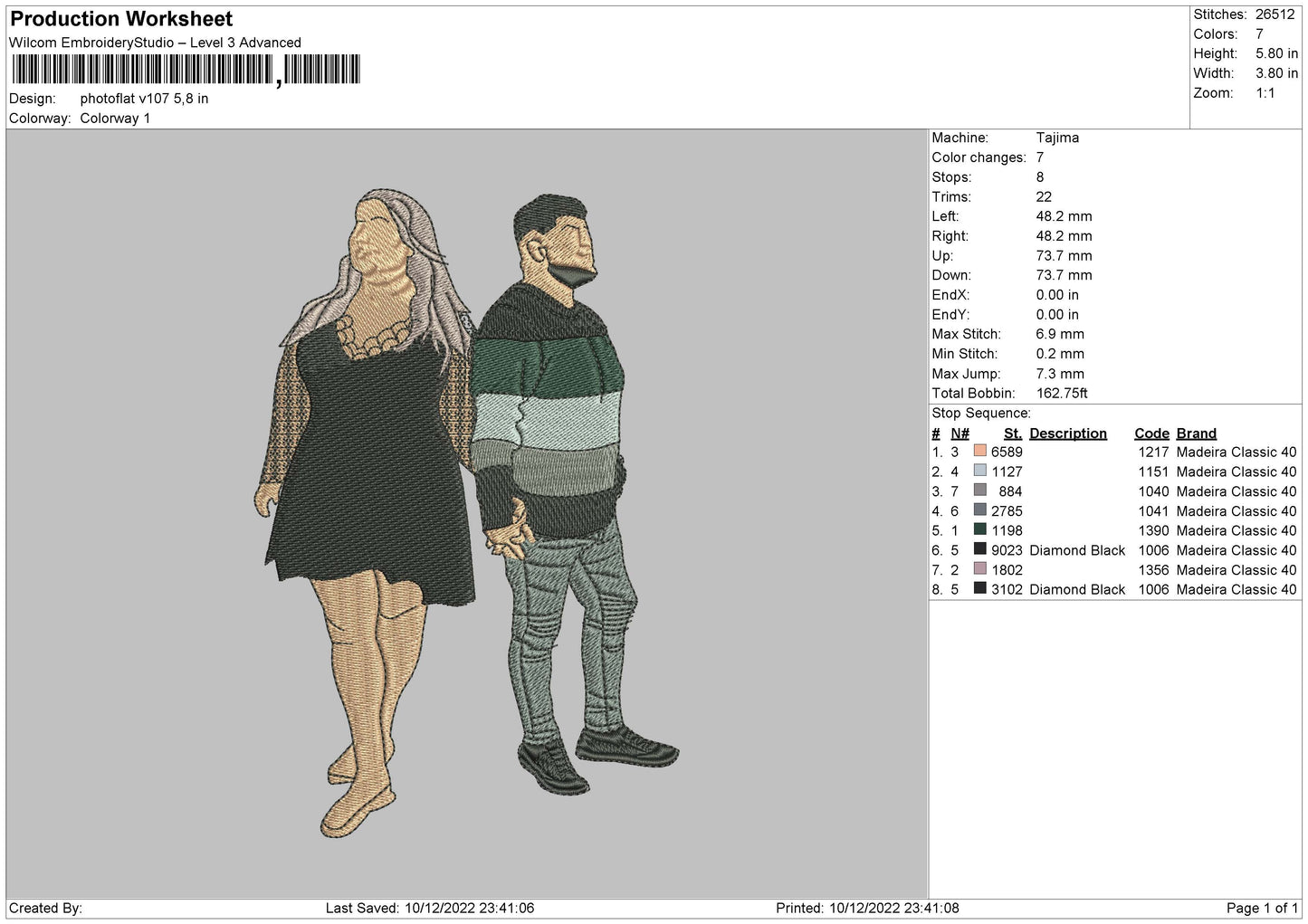1308x924 pixels.
Task: Click the black swatch beside stitch count 9023
Action: point(979,549)
